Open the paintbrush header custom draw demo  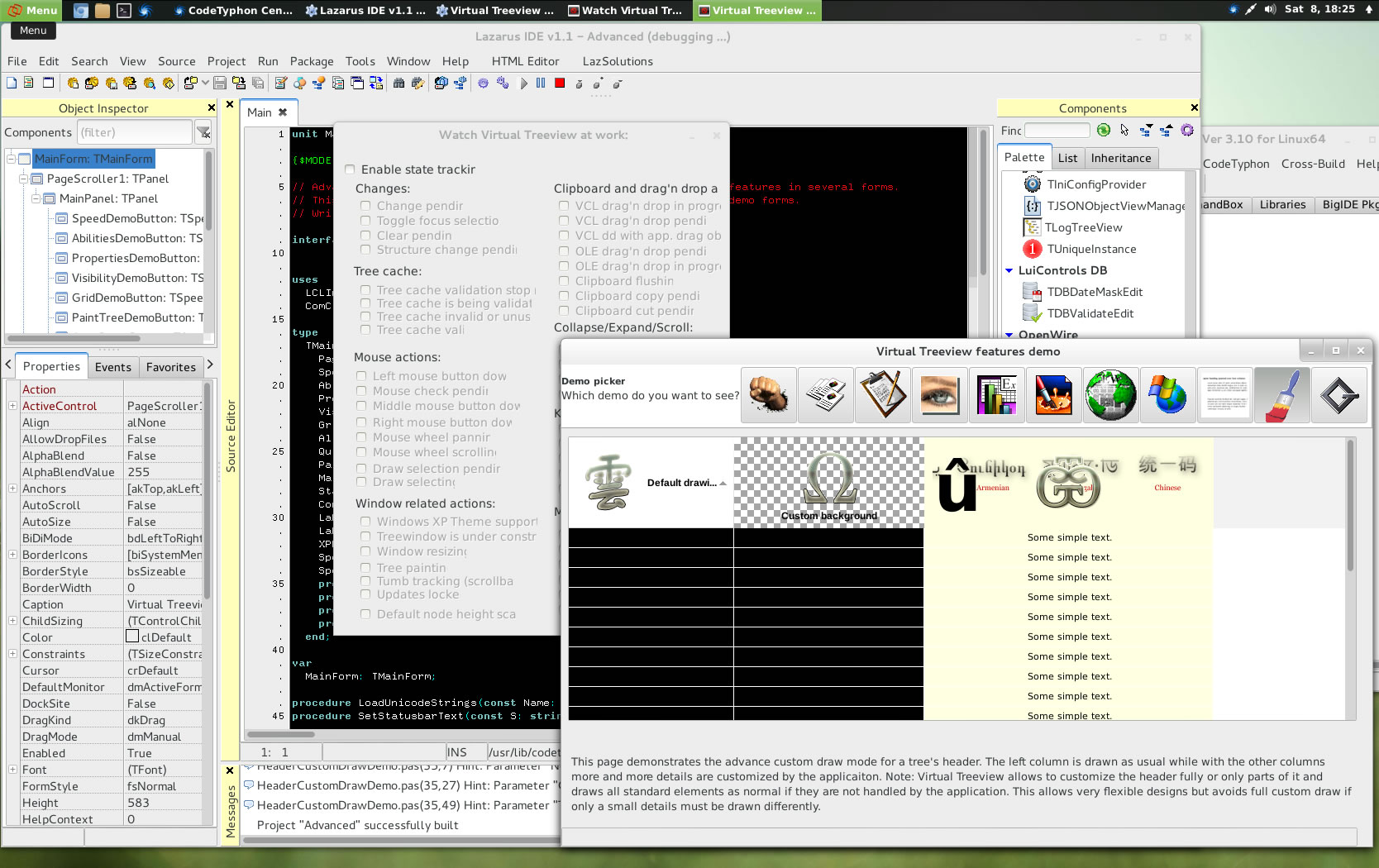point(1282,395)
